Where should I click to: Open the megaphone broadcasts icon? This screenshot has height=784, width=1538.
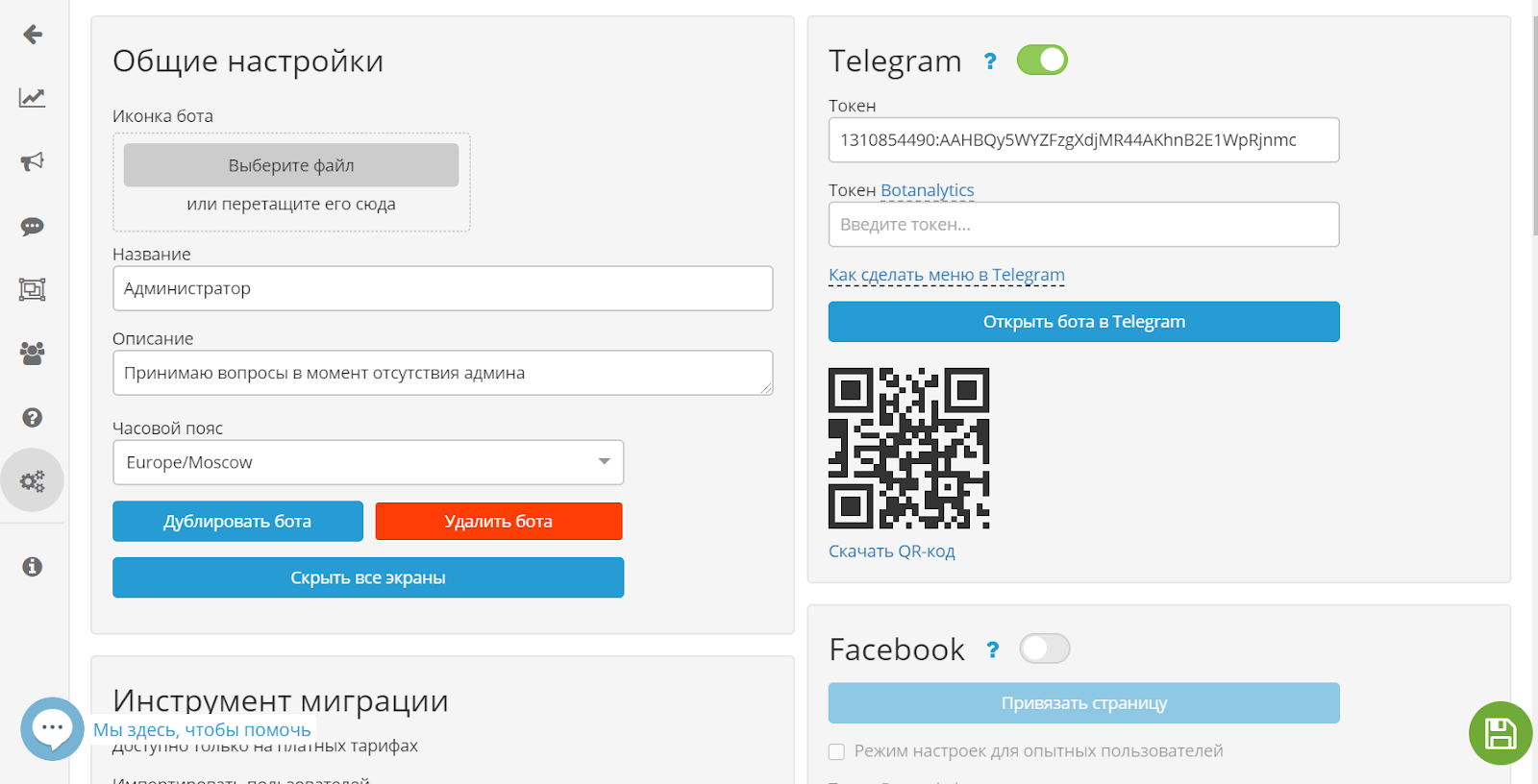point(32,161)
